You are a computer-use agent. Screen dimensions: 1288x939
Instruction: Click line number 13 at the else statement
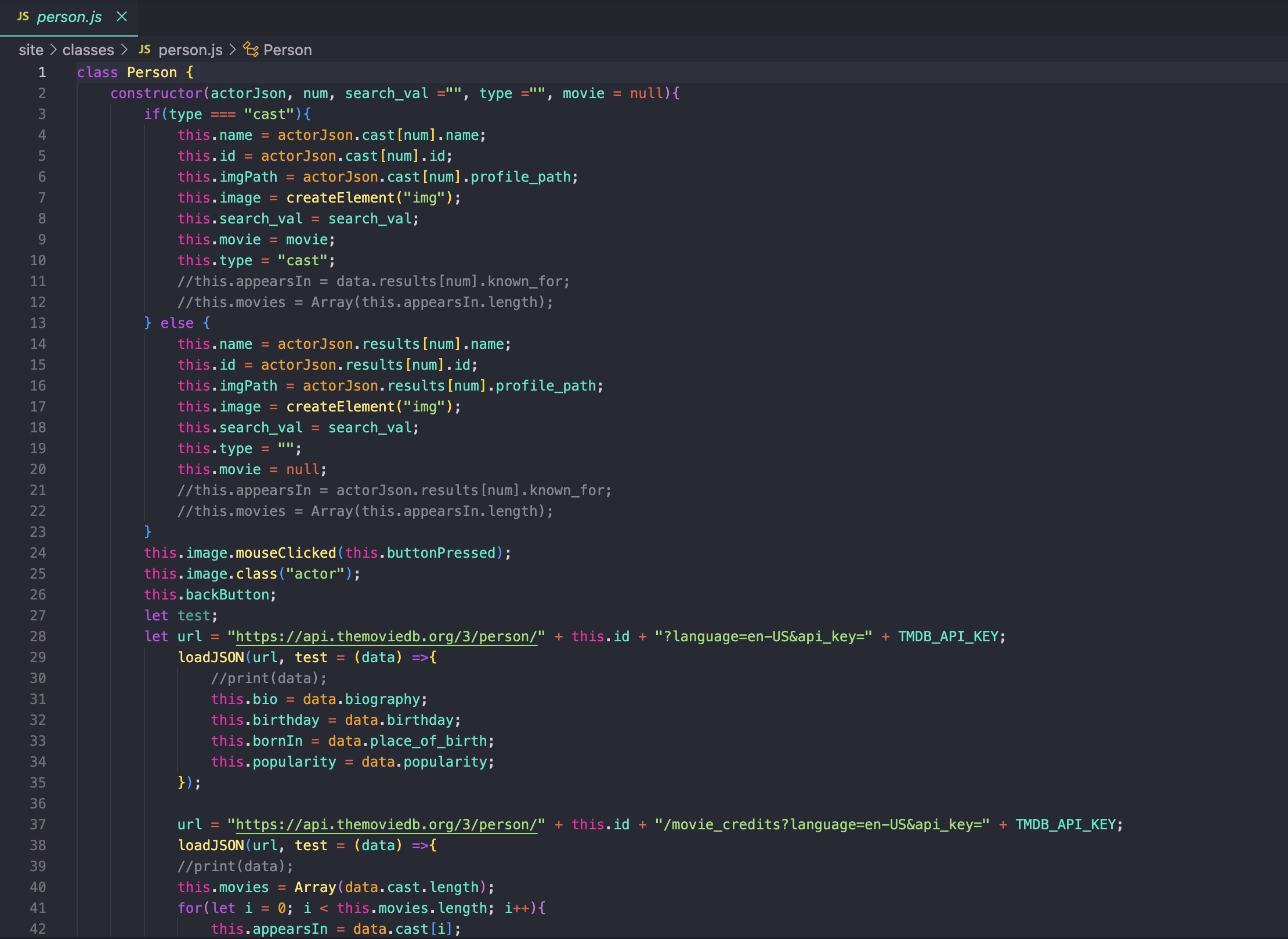[x=38, y=323]
